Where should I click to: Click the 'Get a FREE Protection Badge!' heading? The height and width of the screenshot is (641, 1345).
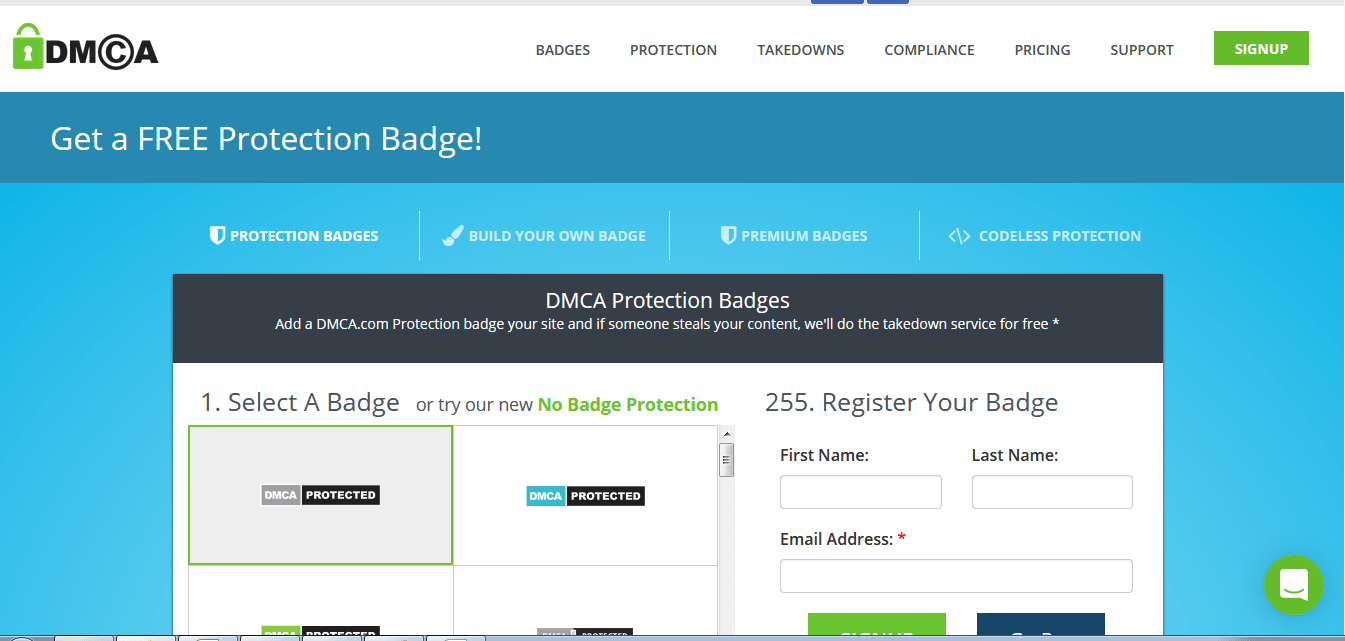click(266, 138)
